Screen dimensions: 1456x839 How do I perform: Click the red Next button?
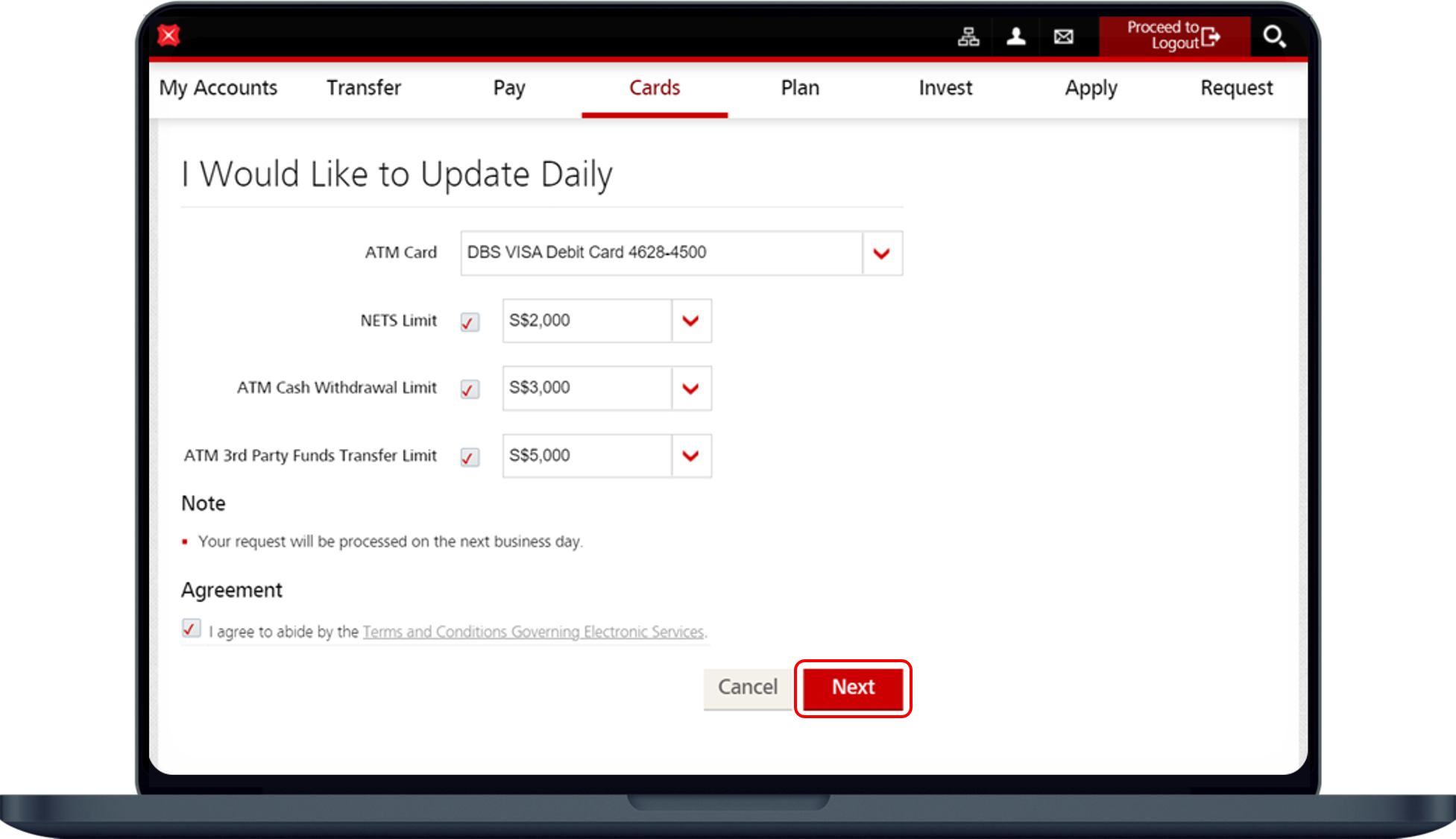click(x=853, y=688)
